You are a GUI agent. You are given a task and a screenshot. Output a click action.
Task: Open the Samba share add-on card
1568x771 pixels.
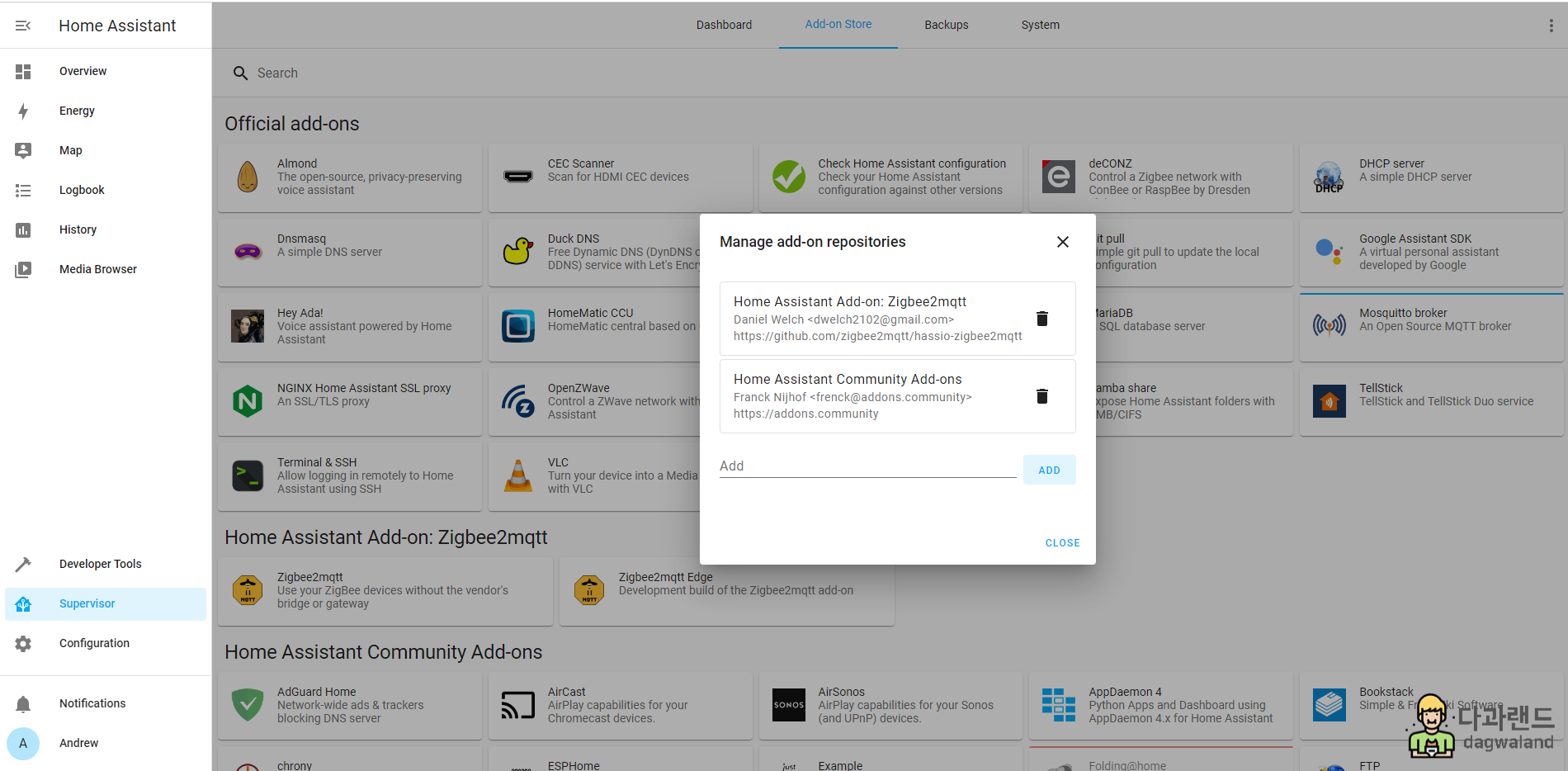click(1194, 402)
